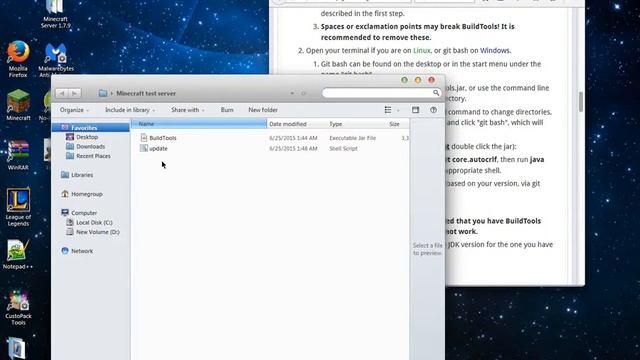Sort files by Name column header

[x=199, y=124]
